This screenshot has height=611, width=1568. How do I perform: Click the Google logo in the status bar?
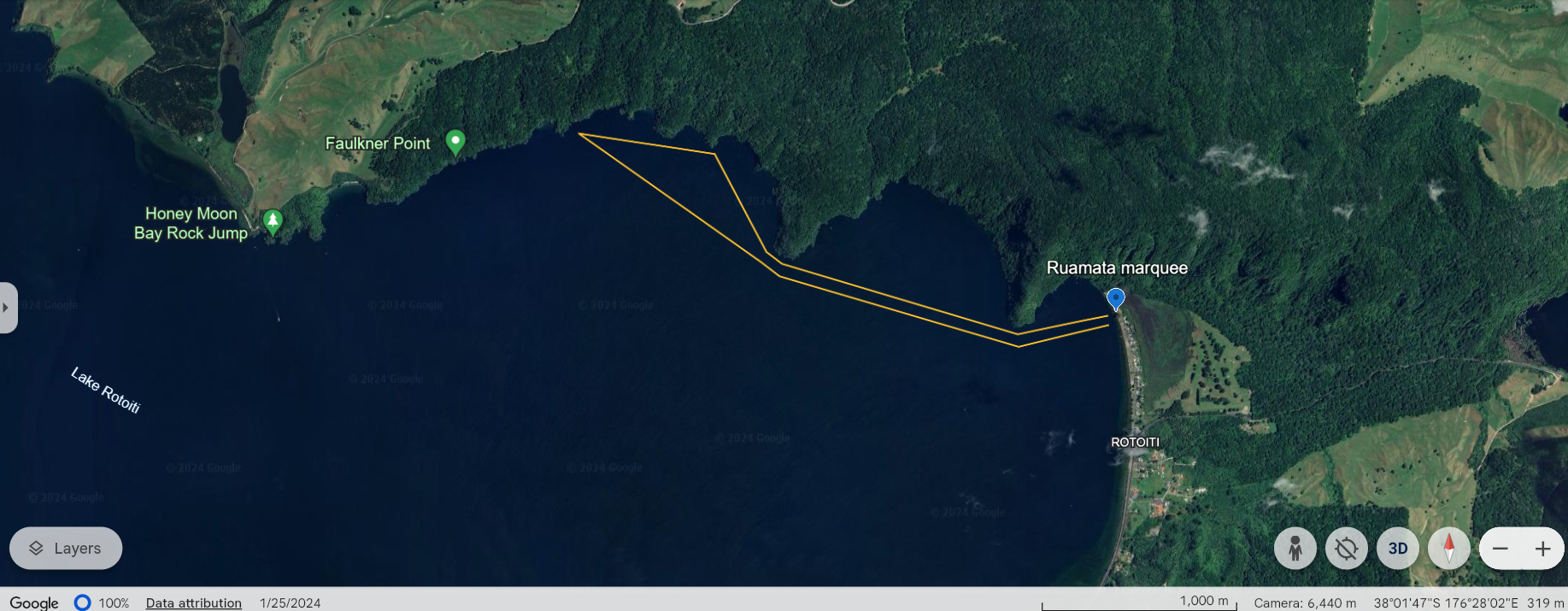point(34,602)
